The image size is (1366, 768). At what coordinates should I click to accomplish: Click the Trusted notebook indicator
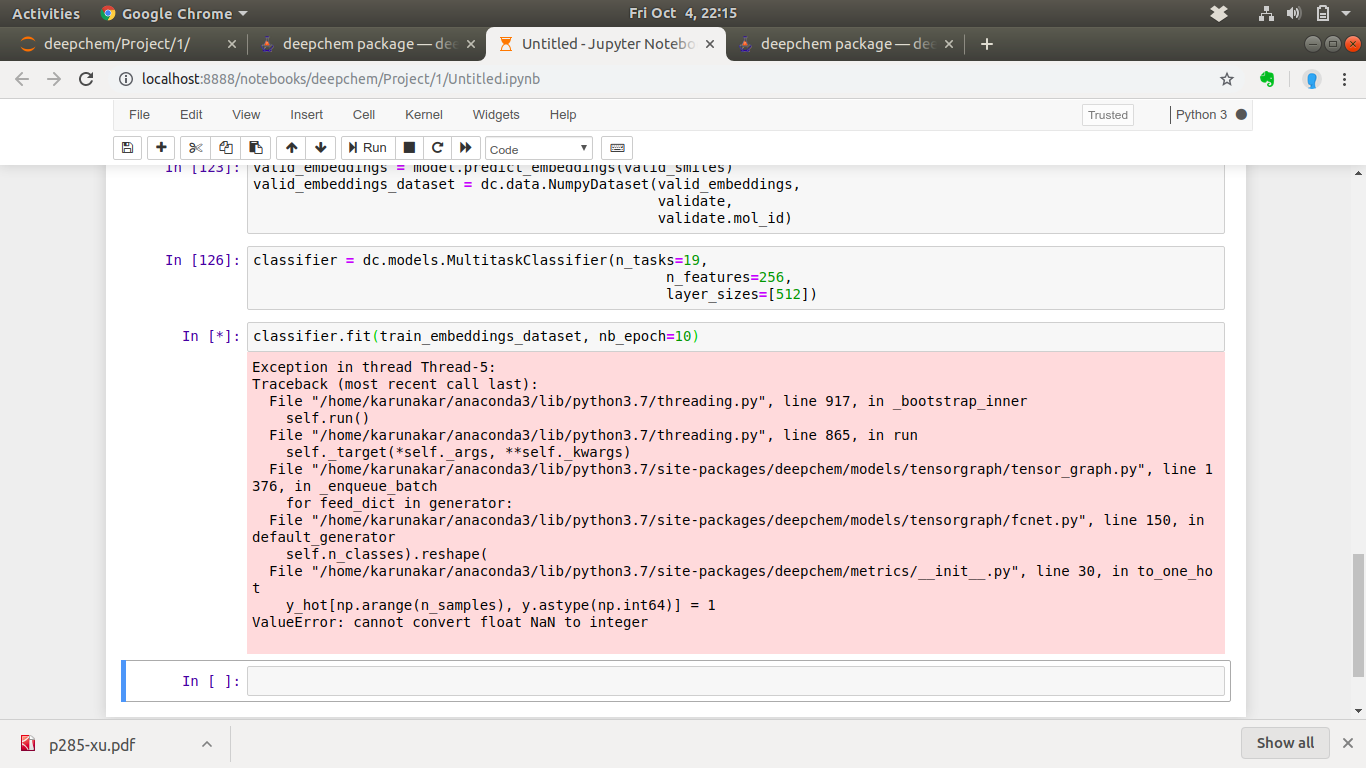pos(1107,114)
